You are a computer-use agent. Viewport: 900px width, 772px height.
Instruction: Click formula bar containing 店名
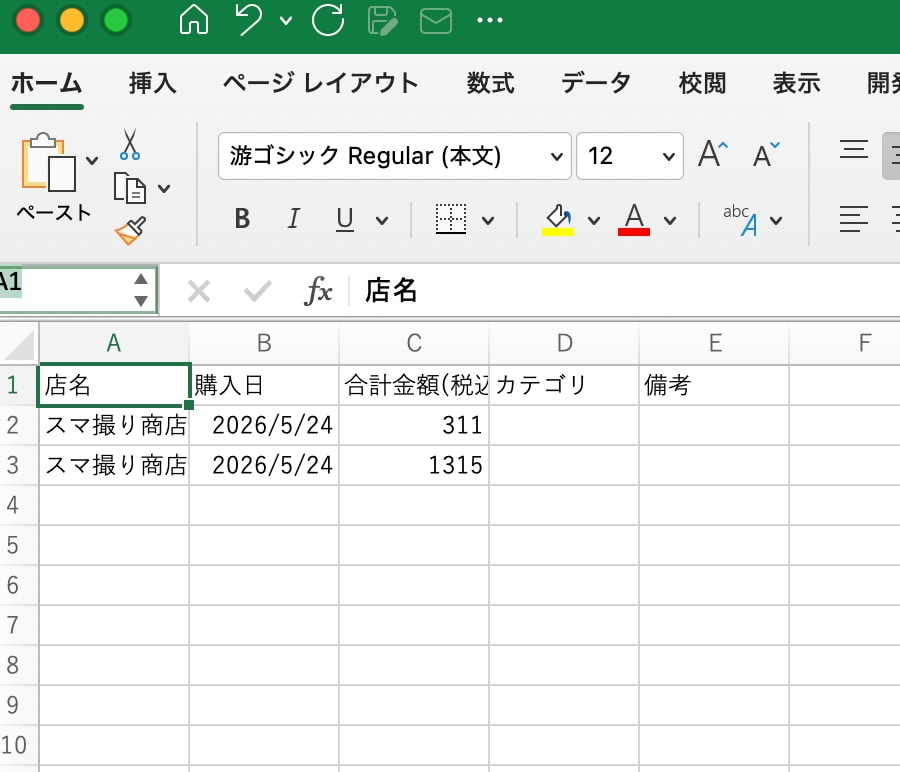626,290
